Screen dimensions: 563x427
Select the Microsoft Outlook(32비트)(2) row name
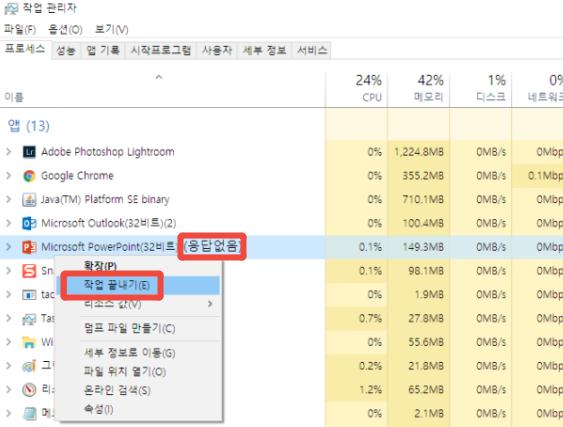coord(108,223)
